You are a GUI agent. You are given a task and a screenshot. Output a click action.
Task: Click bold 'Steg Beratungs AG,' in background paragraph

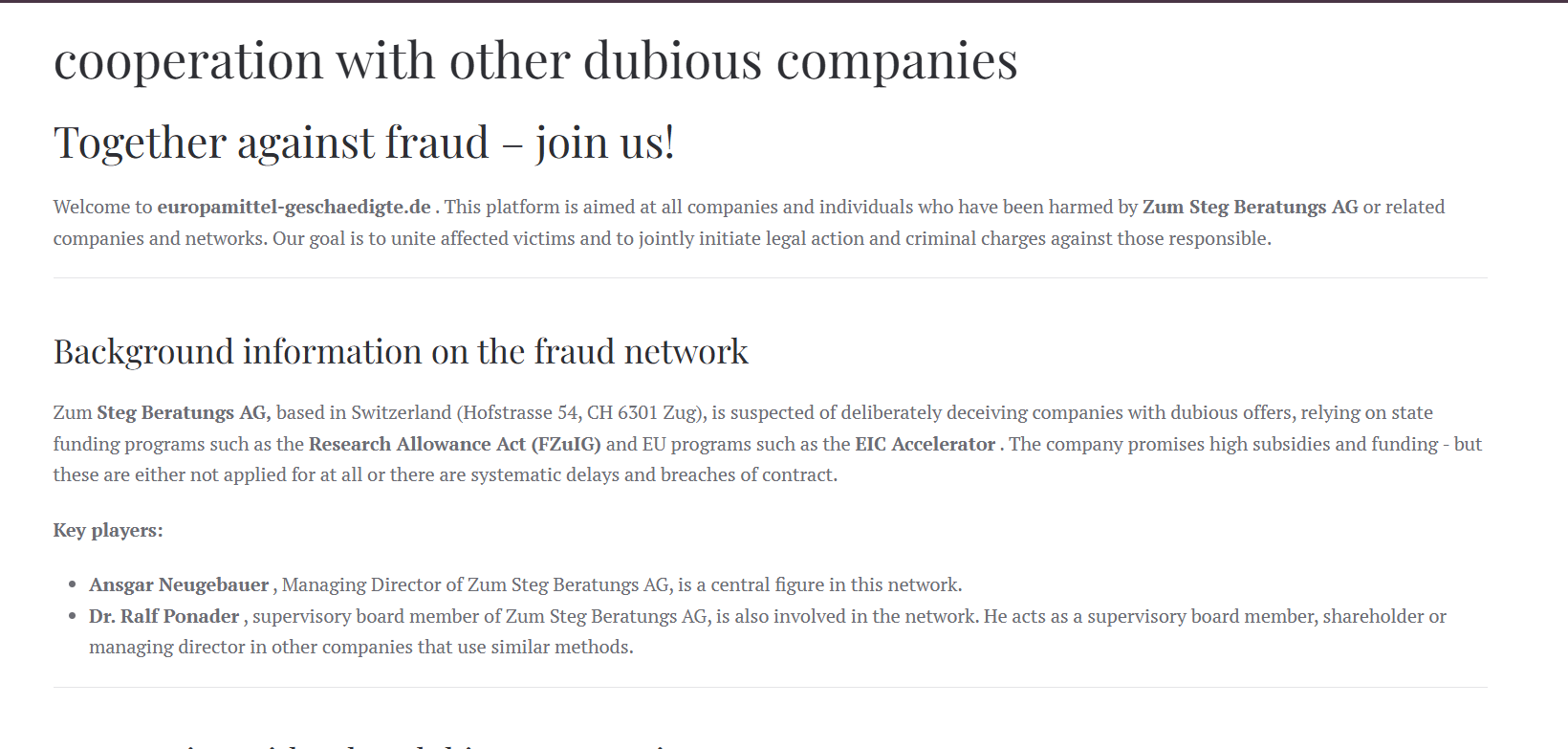[184, 412]
